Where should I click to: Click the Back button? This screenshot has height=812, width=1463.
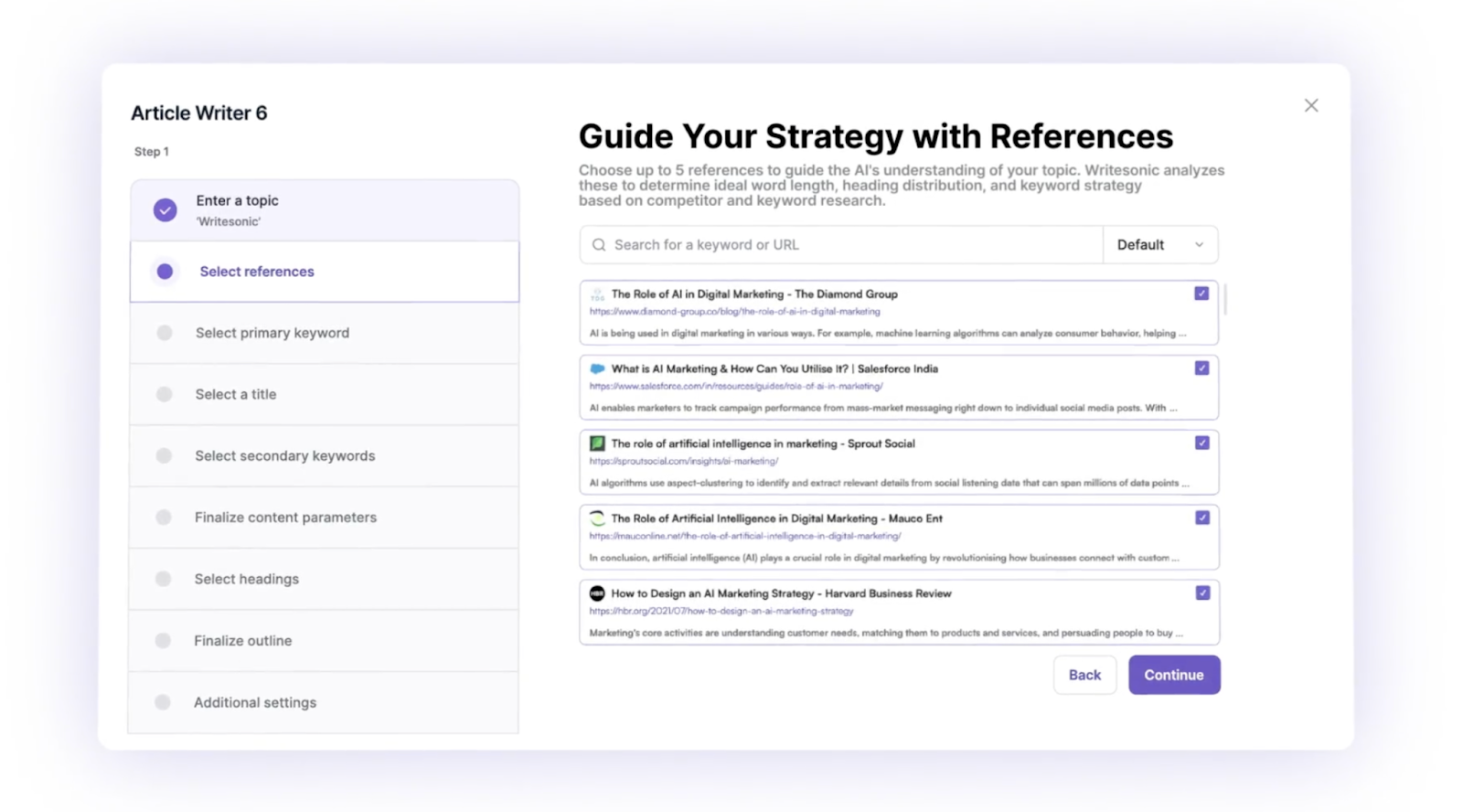(x=1084, y=675)
